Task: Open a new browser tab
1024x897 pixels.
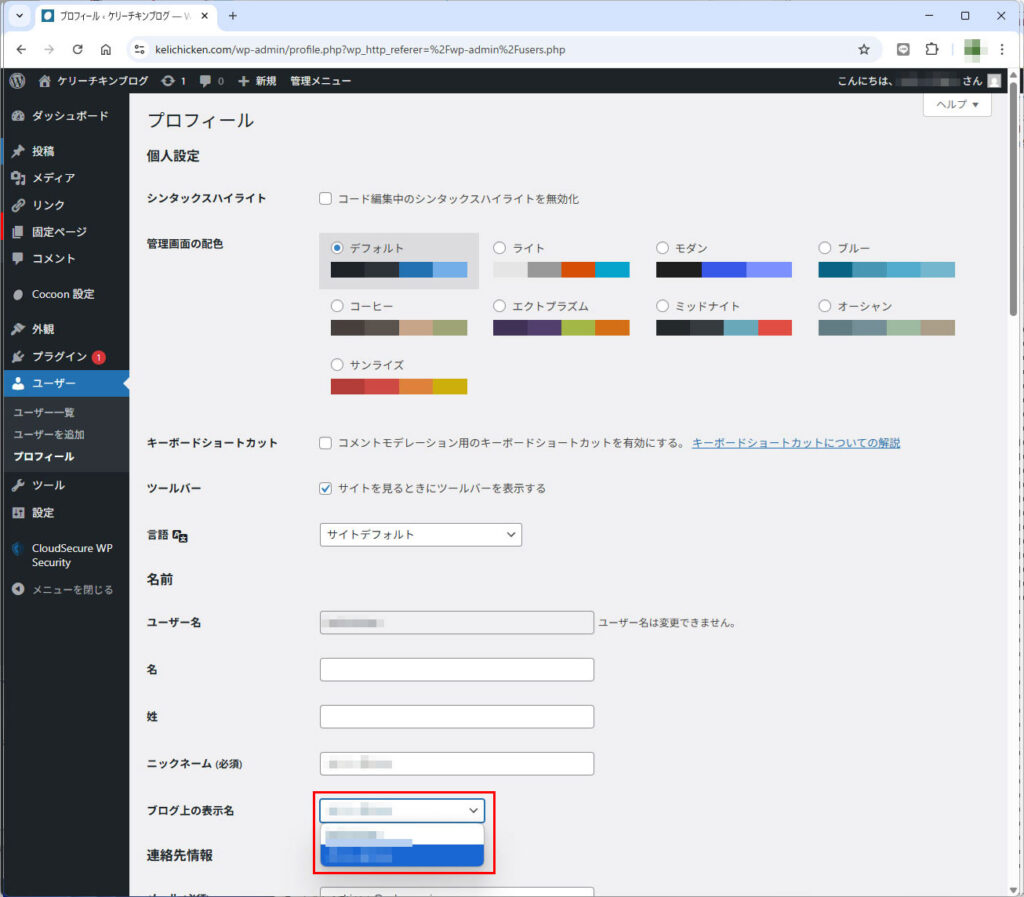Action: (x=232, y=16)
